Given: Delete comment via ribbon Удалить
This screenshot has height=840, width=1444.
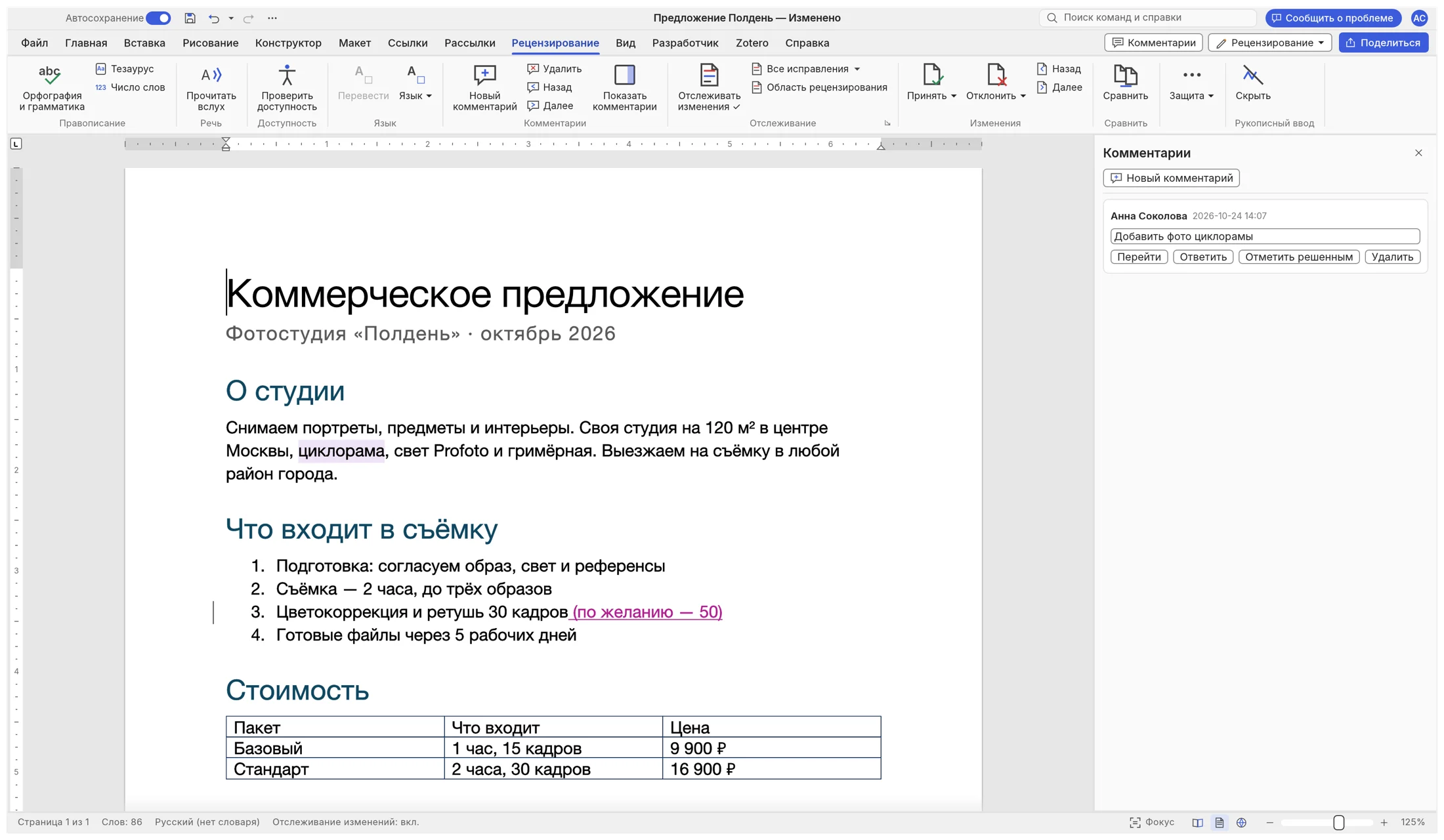Looking at the screenshot, I should click(555, 69).
